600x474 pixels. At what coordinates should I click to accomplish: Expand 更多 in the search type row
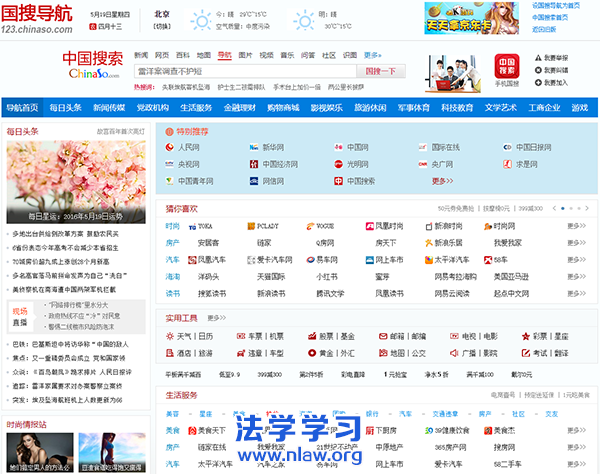(372, 55)
